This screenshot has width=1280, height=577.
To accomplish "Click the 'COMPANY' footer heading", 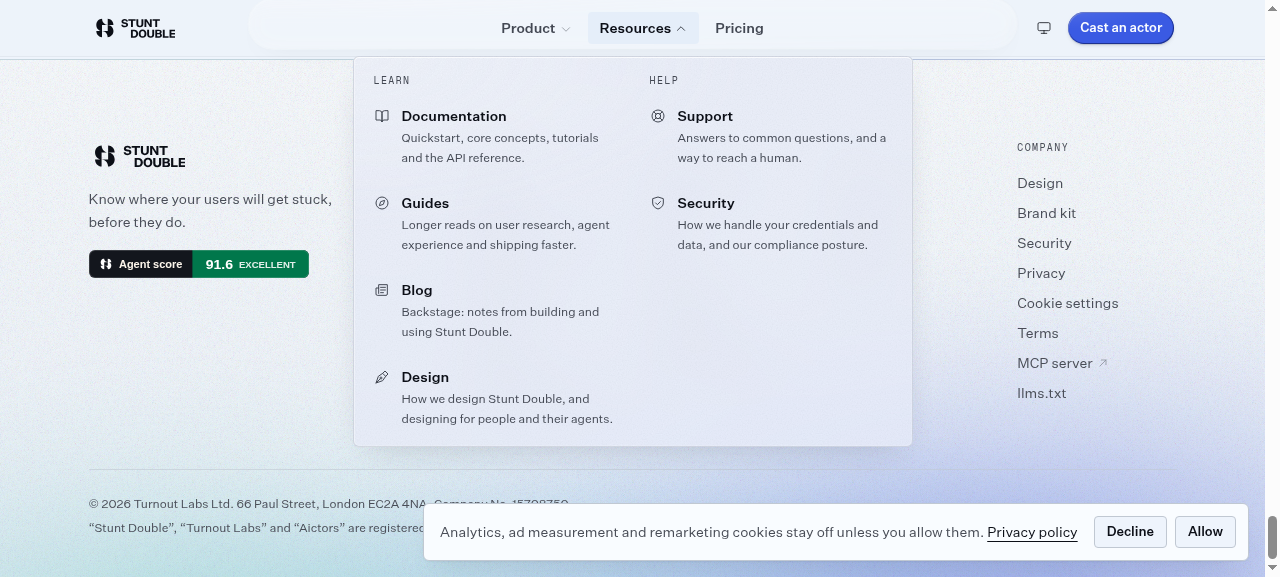I will coord(1043,147).
